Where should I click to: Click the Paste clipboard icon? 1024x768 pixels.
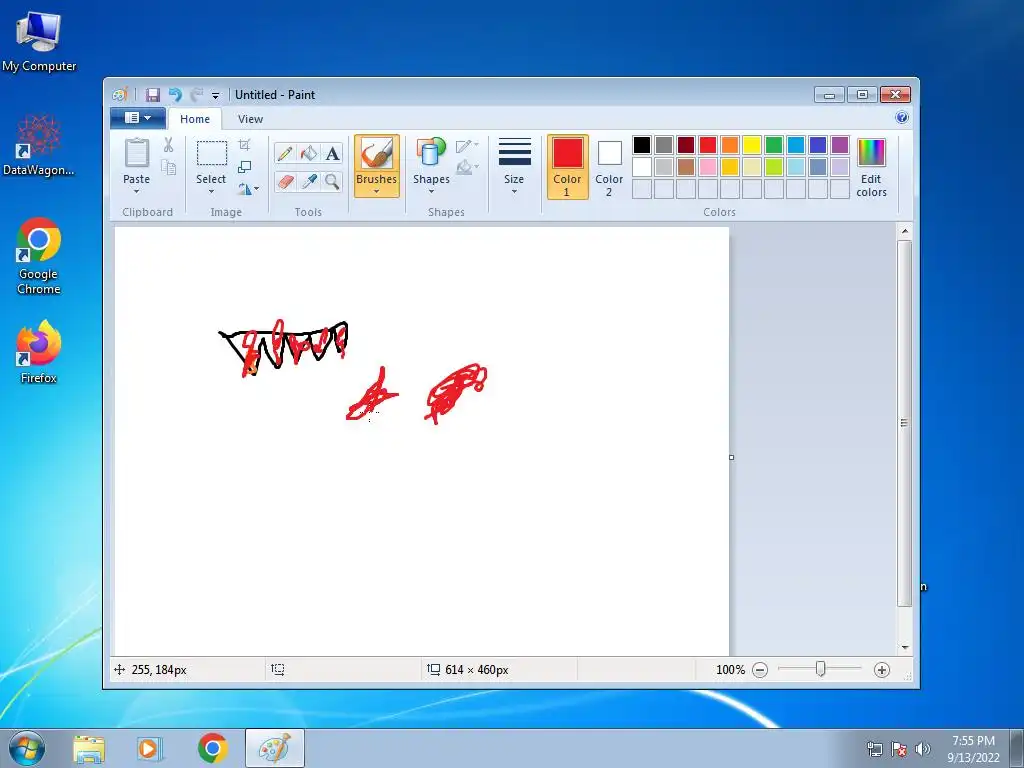click(x=136, y=153)
